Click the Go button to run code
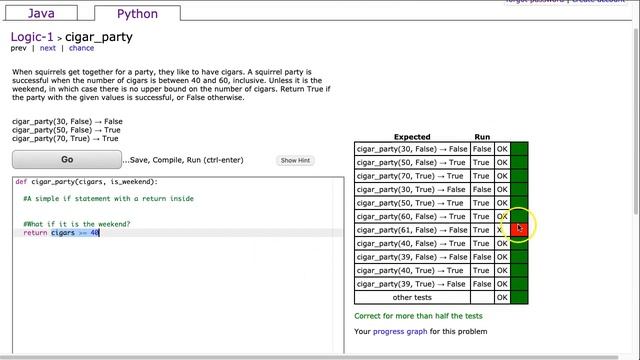Viewport: 640px width, 360px height. tap(67, 159)
